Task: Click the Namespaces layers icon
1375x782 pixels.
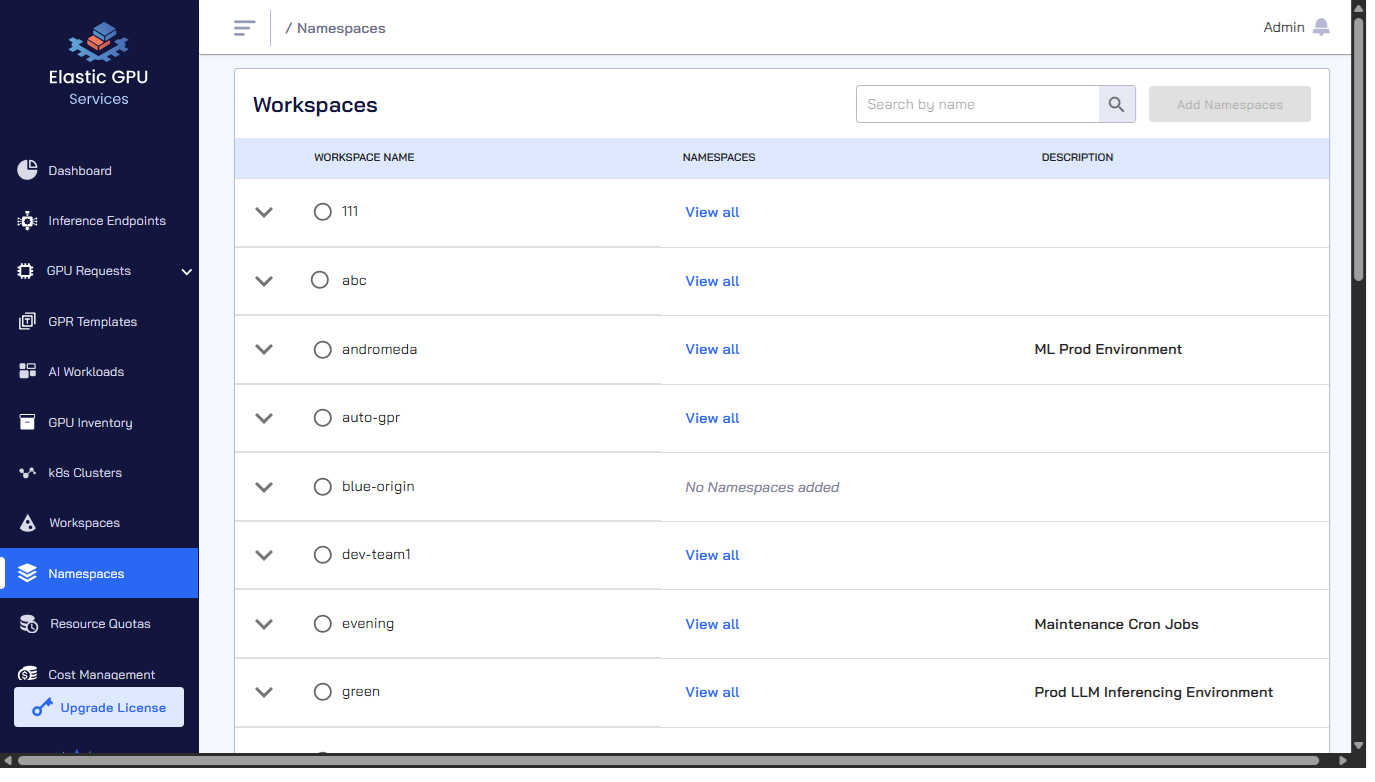Action: coord(27,574)
